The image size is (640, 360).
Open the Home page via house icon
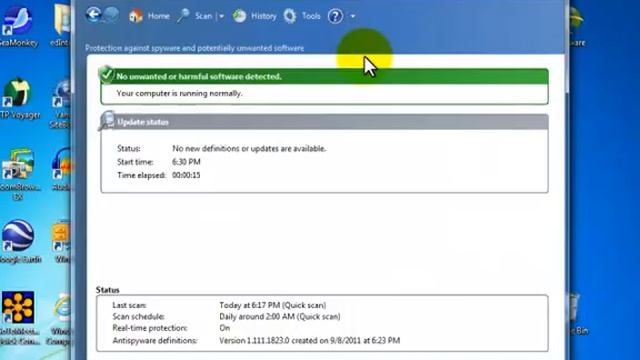click(x=136, y=16)
